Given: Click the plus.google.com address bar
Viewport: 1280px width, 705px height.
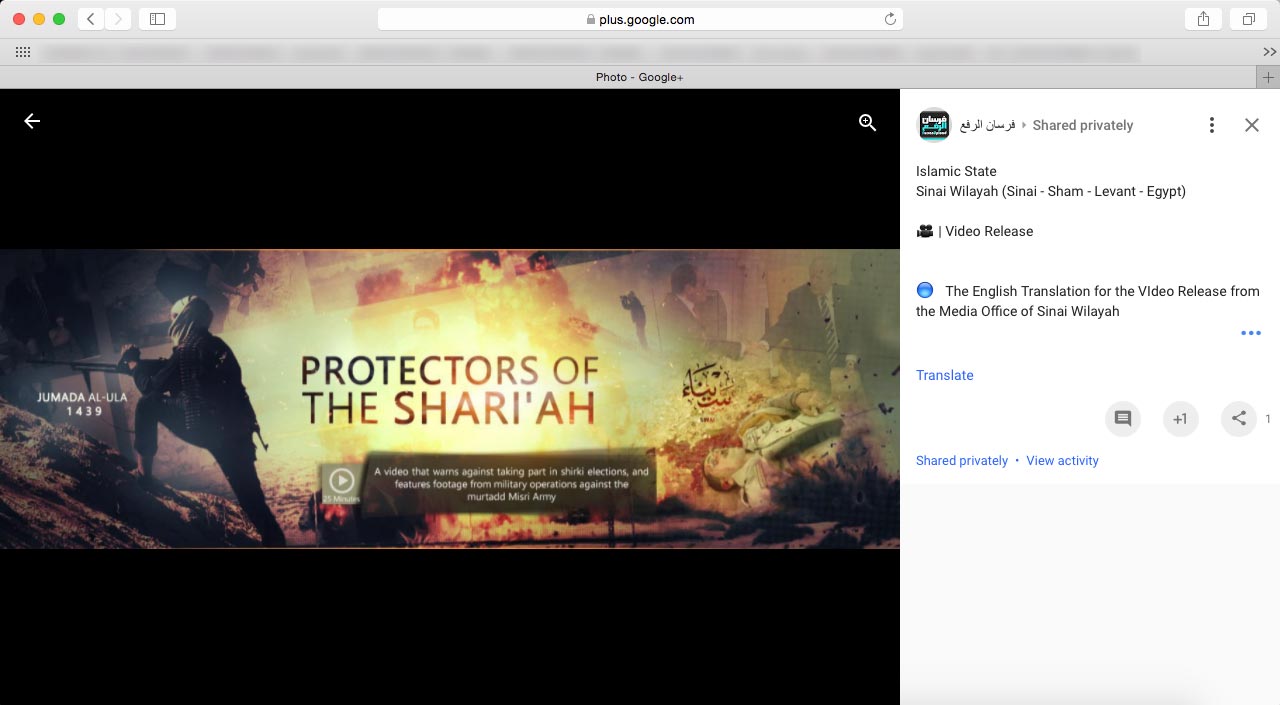Looking at the screenshot, I should click(640, 19).
